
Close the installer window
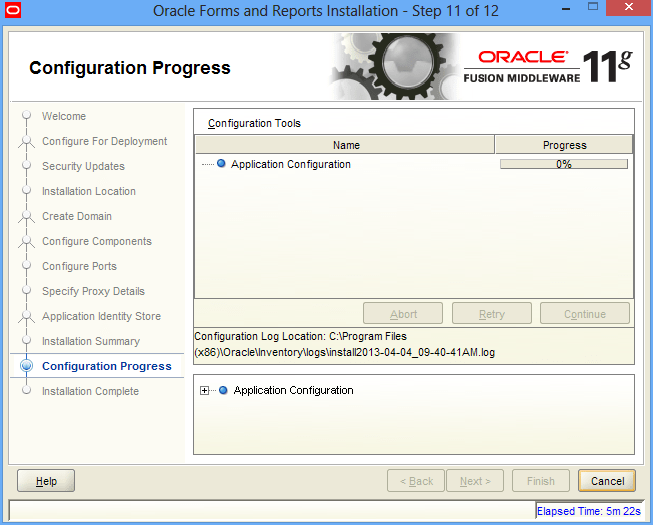pyautogui.click(x=629, y=7)
